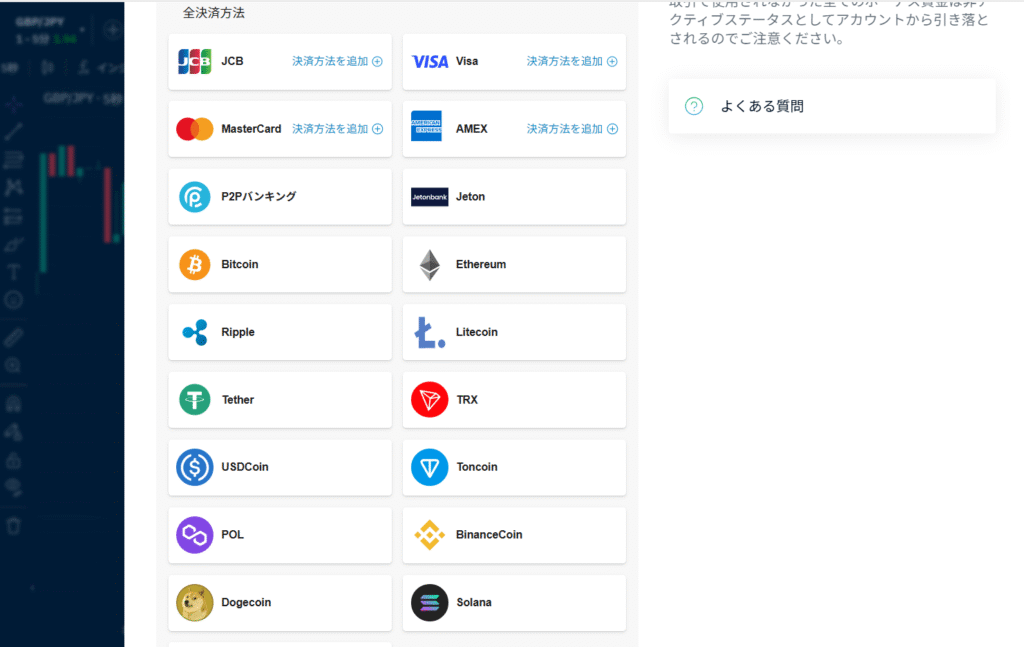Pick the green Tether icon
Viewport: 1024px width, 647px height.
coord(195,400)
